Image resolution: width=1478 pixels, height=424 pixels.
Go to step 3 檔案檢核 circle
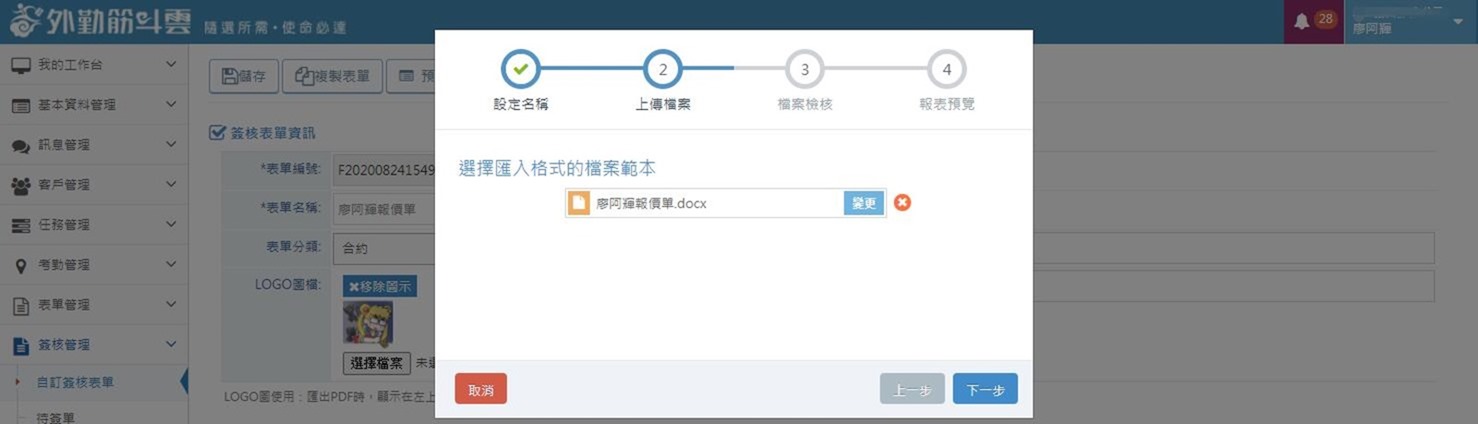point(804,70)
